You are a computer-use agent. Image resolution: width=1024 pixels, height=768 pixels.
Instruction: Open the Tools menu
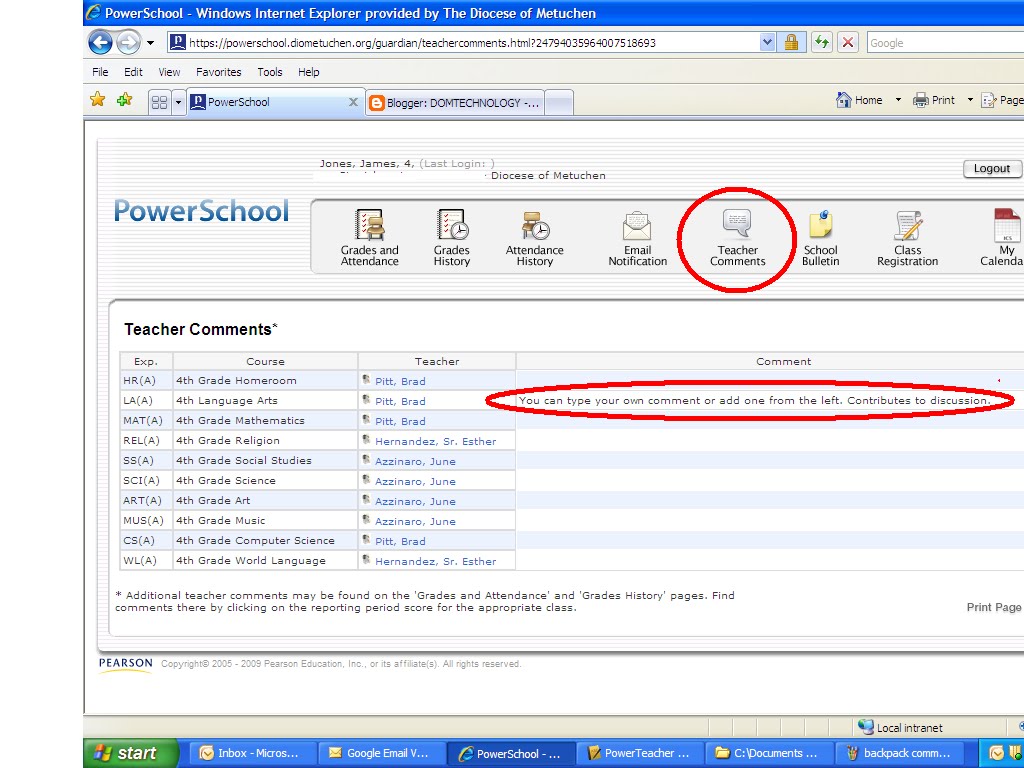tap(270, 72)
